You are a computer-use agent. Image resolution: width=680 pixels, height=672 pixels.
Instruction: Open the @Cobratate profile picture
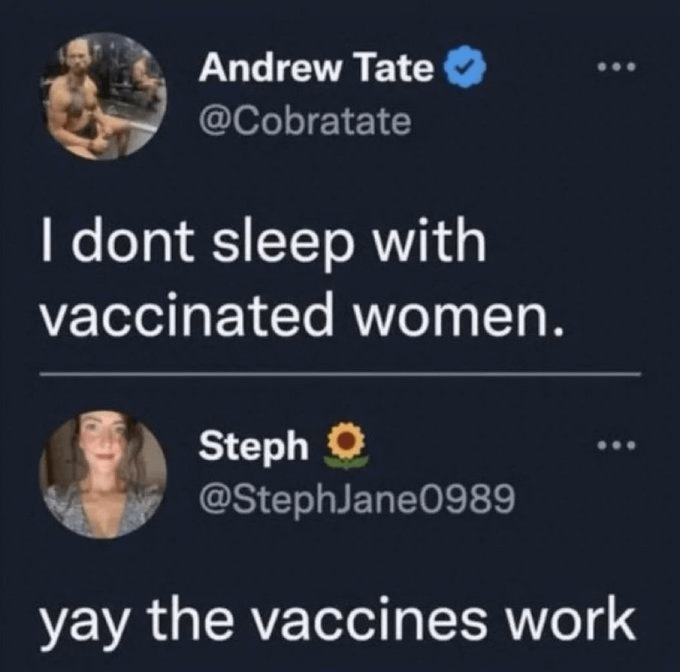click(103, 99)
